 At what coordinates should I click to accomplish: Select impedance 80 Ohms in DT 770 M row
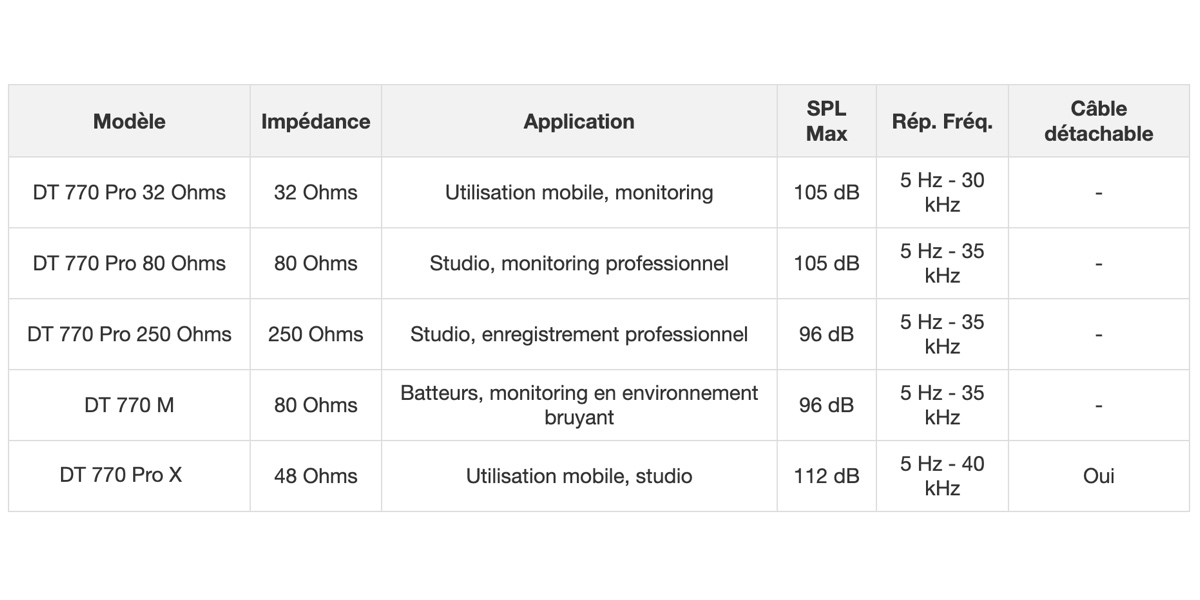(x=315, y=405)
